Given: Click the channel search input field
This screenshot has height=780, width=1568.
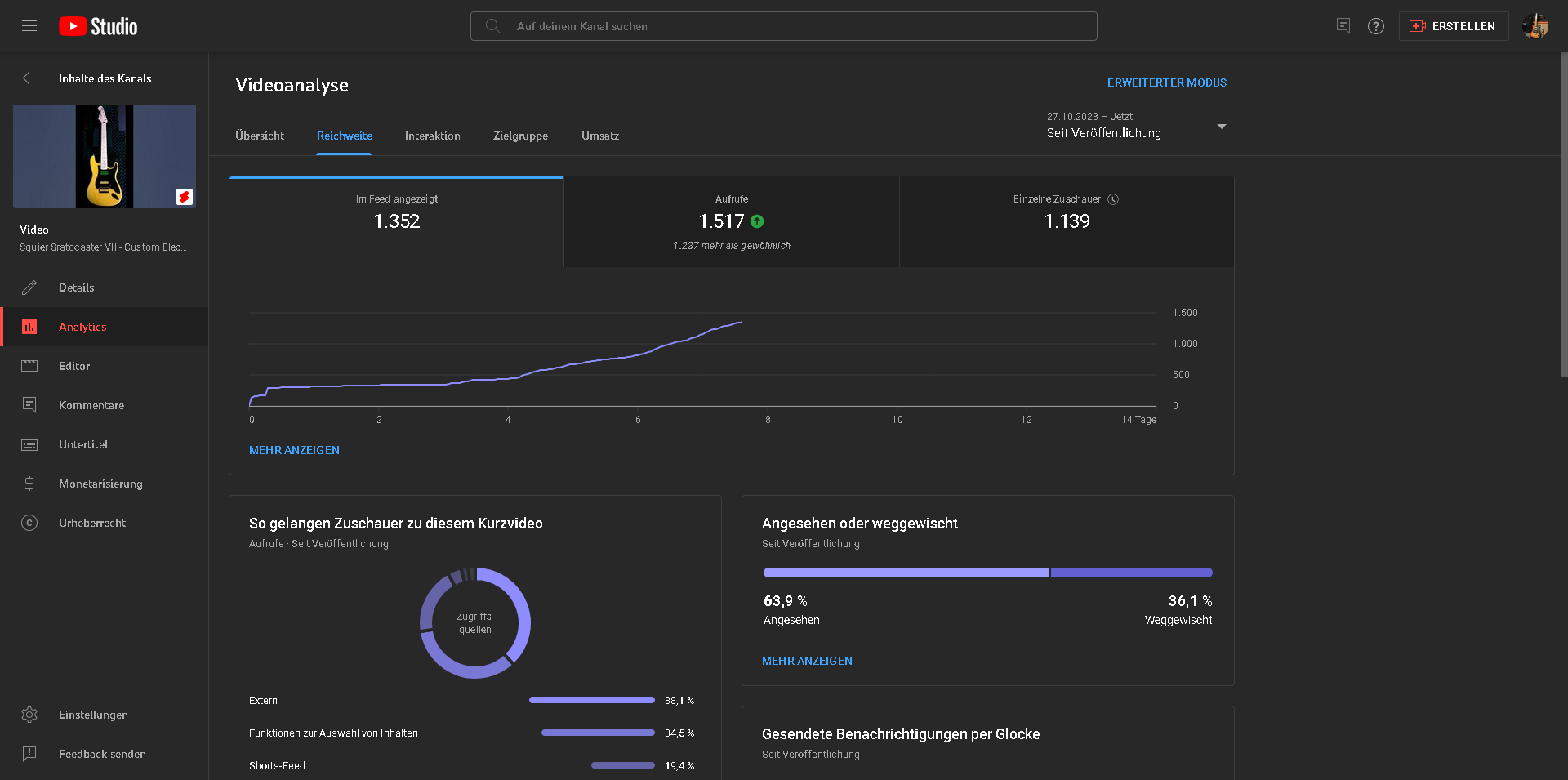Looking at the screenshot, I should click(x=784, y=26).
